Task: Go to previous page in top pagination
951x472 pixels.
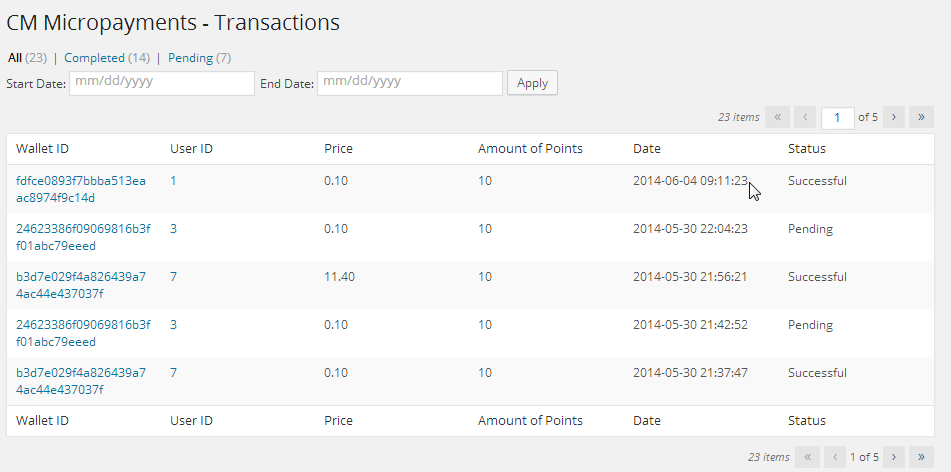Action: tap(806, 117)
